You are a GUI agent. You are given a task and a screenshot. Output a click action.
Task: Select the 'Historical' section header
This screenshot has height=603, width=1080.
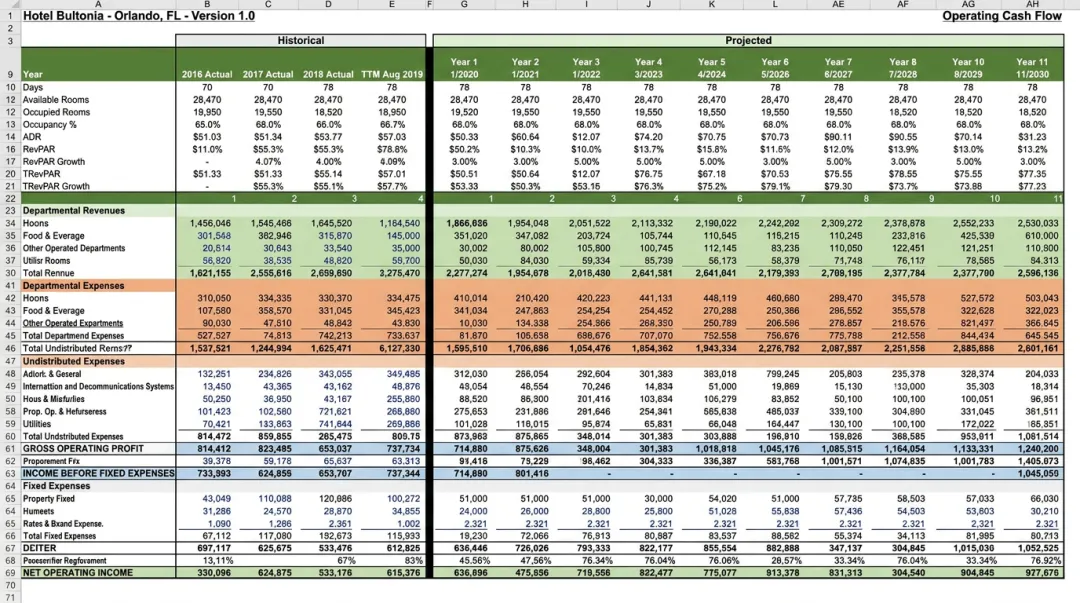(300, 41)
